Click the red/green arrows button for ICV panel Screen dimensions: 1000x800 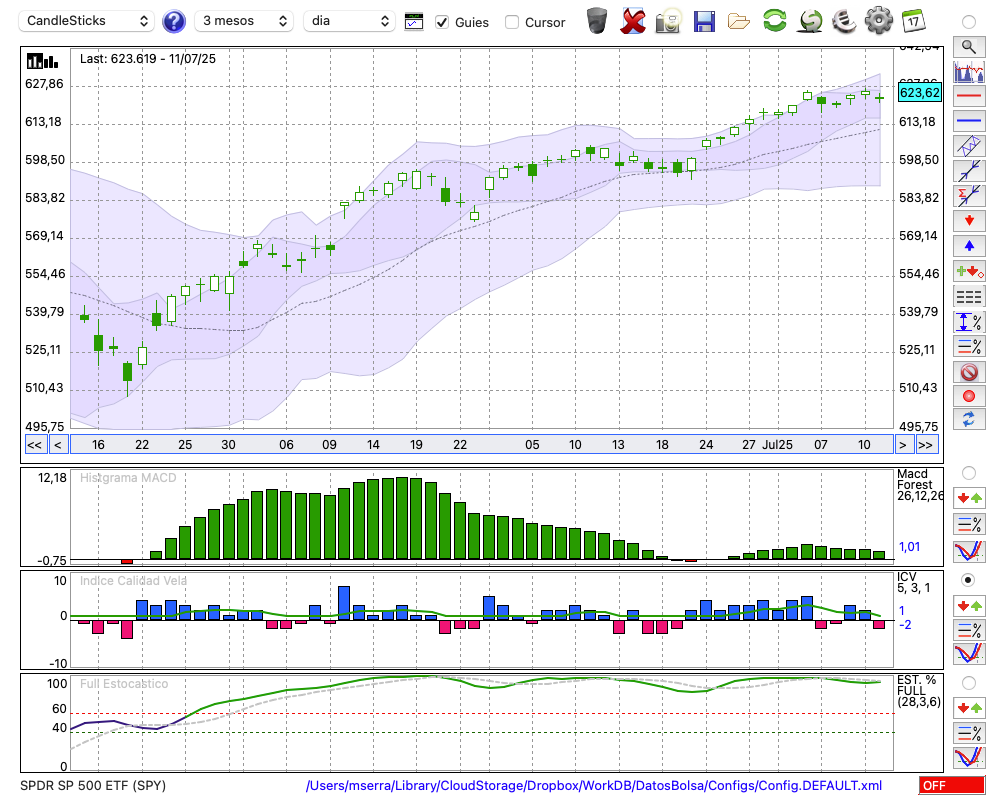[x=969, y=605]
